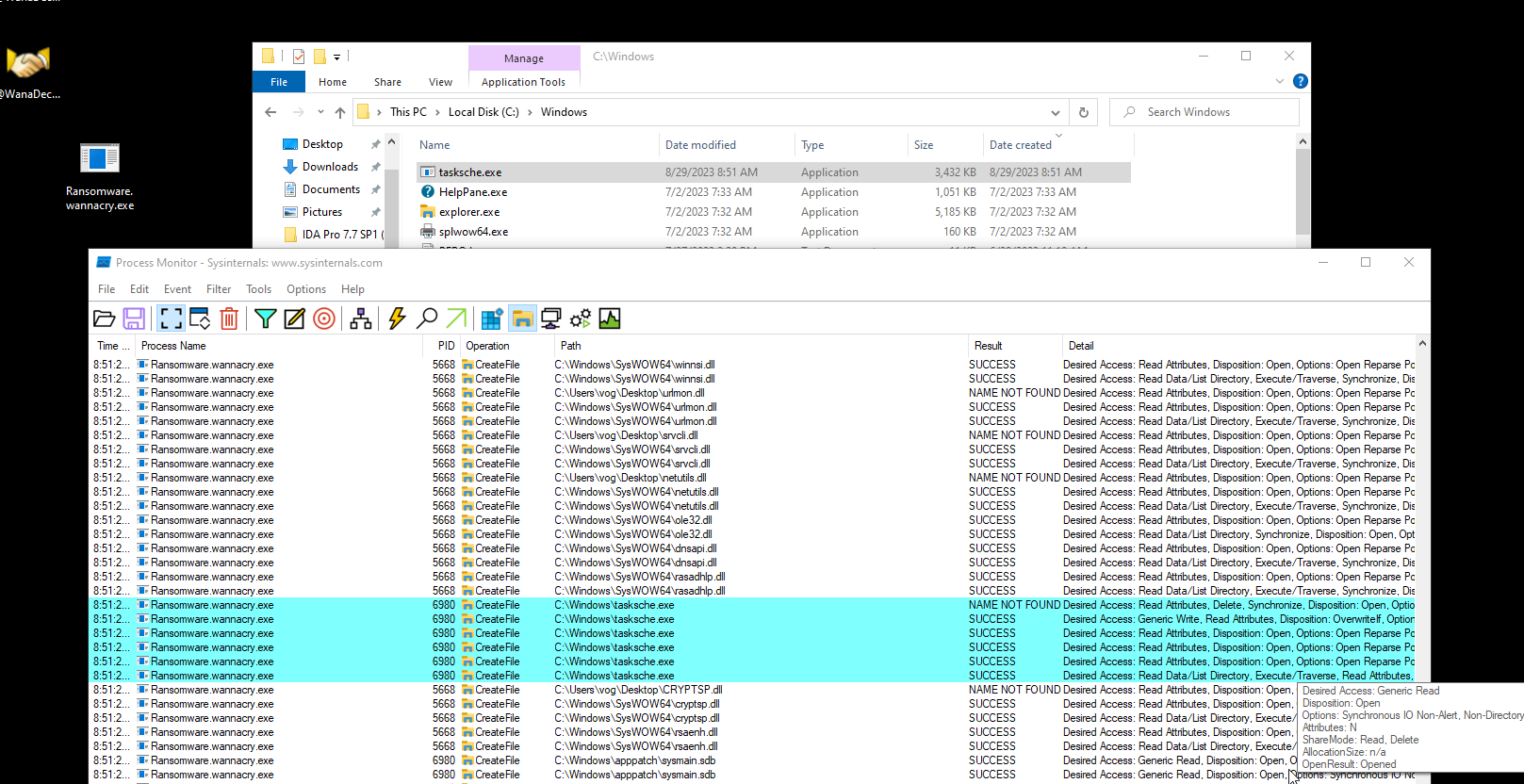Click the green arrow Jump To icon
Viewport: 1524px width, 784px height.
tap(456, 318)
